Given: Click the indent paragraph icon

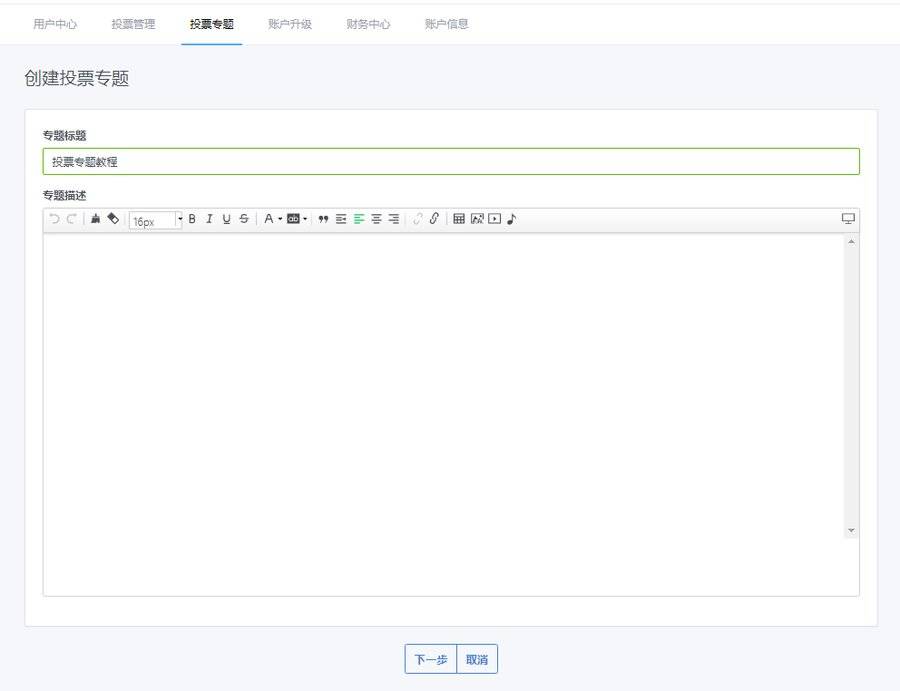Looking at the screenshot, I should [x=341, y=219].
